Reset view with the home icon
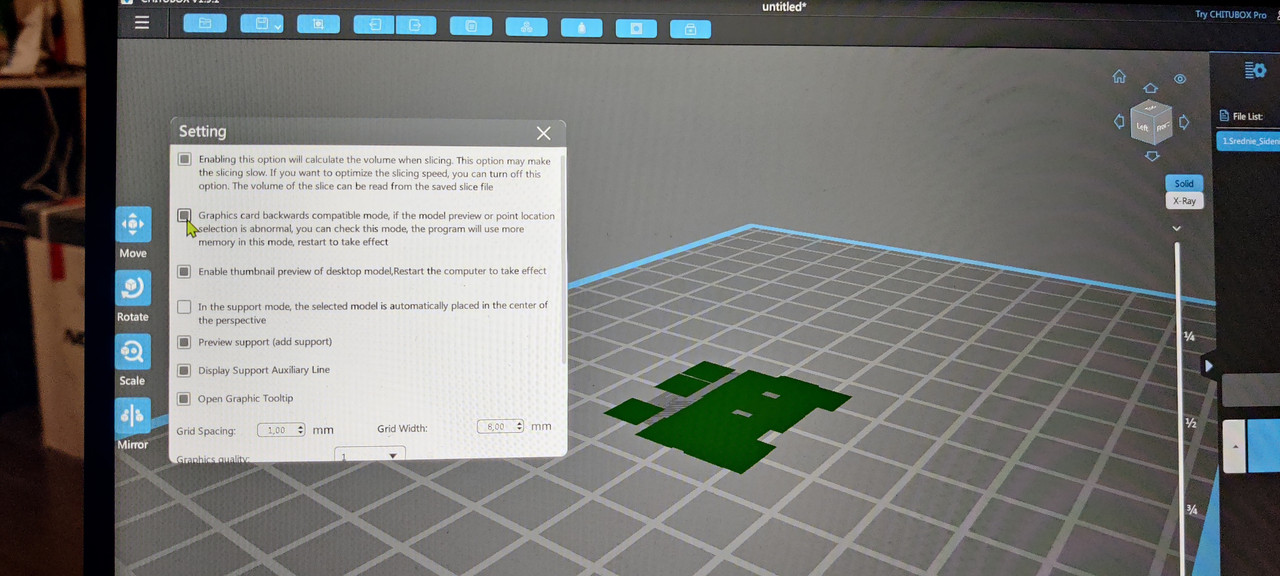The width and height of the screenshot is (1280, 576). (1119, 77)
